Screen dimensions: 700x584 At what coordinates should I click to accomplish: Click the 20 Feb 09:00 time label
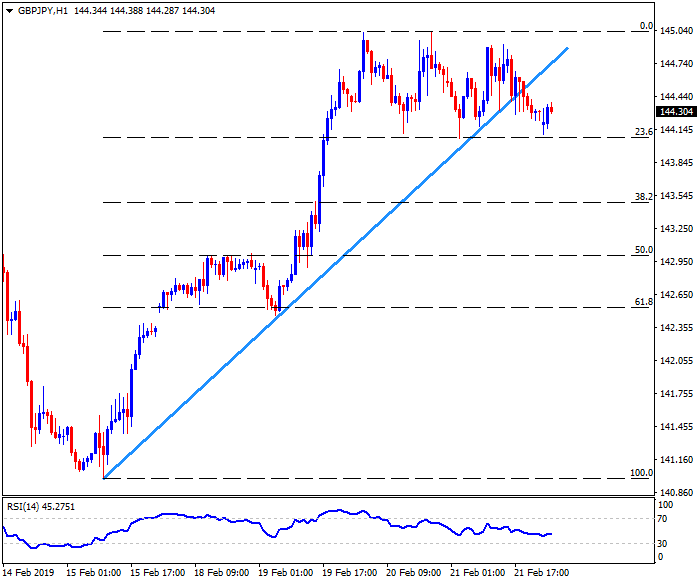coord(413,573)
